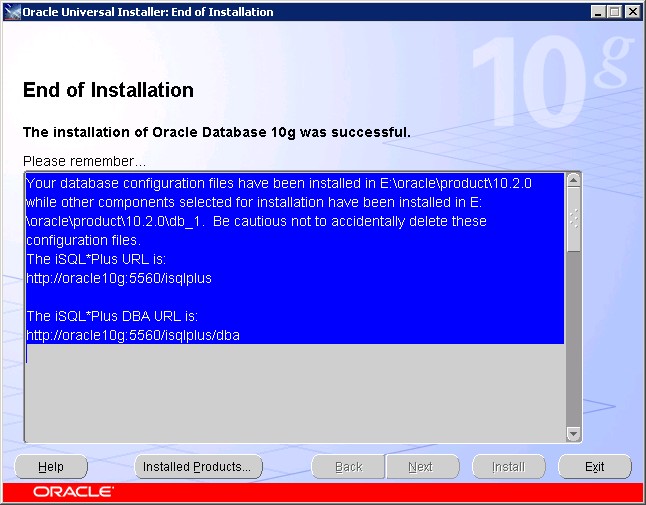Image resolution: width=646 pixels, height=505 pixels.
Task: Click the installation successful message
Action: coord(217,132)
